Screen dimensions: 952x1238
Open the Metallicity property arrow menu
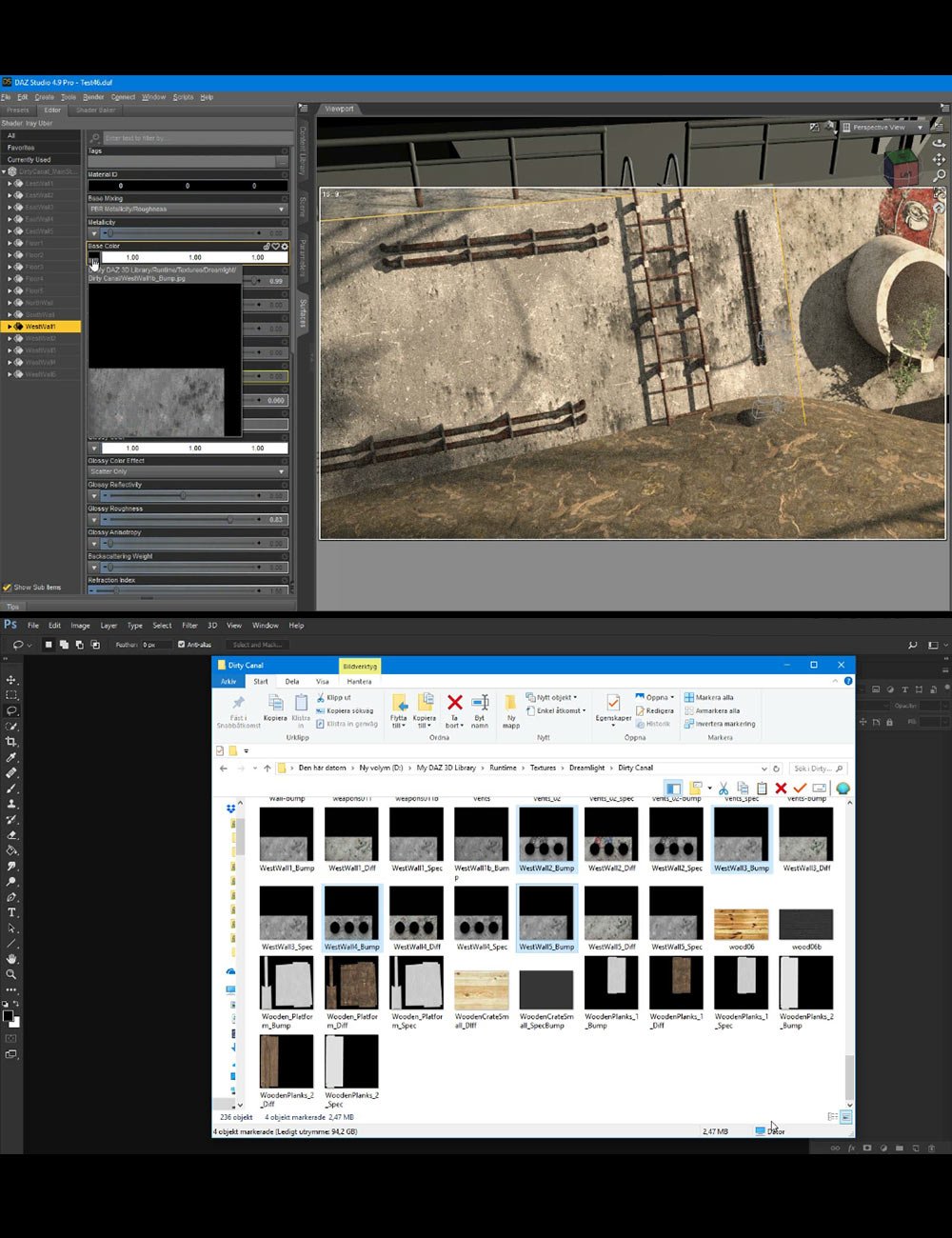tap(93, 233)
